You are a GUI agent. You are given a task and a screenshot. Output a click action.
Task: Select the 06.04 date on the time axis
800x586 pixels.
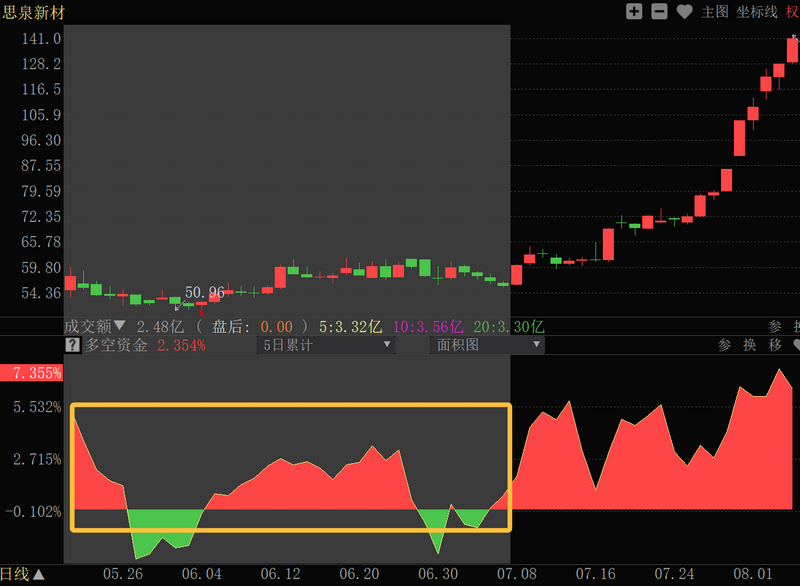[x=202, y=574]
